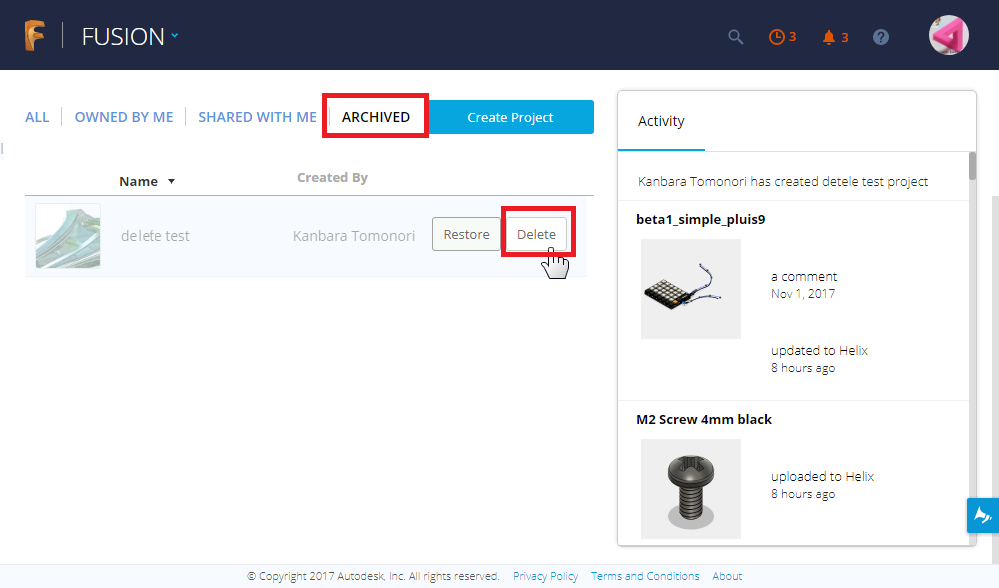The height and width of the screenshot is (588, 999).
Task: Click Kanbara Tomonori in the Created By column
Action: (354, 236)
